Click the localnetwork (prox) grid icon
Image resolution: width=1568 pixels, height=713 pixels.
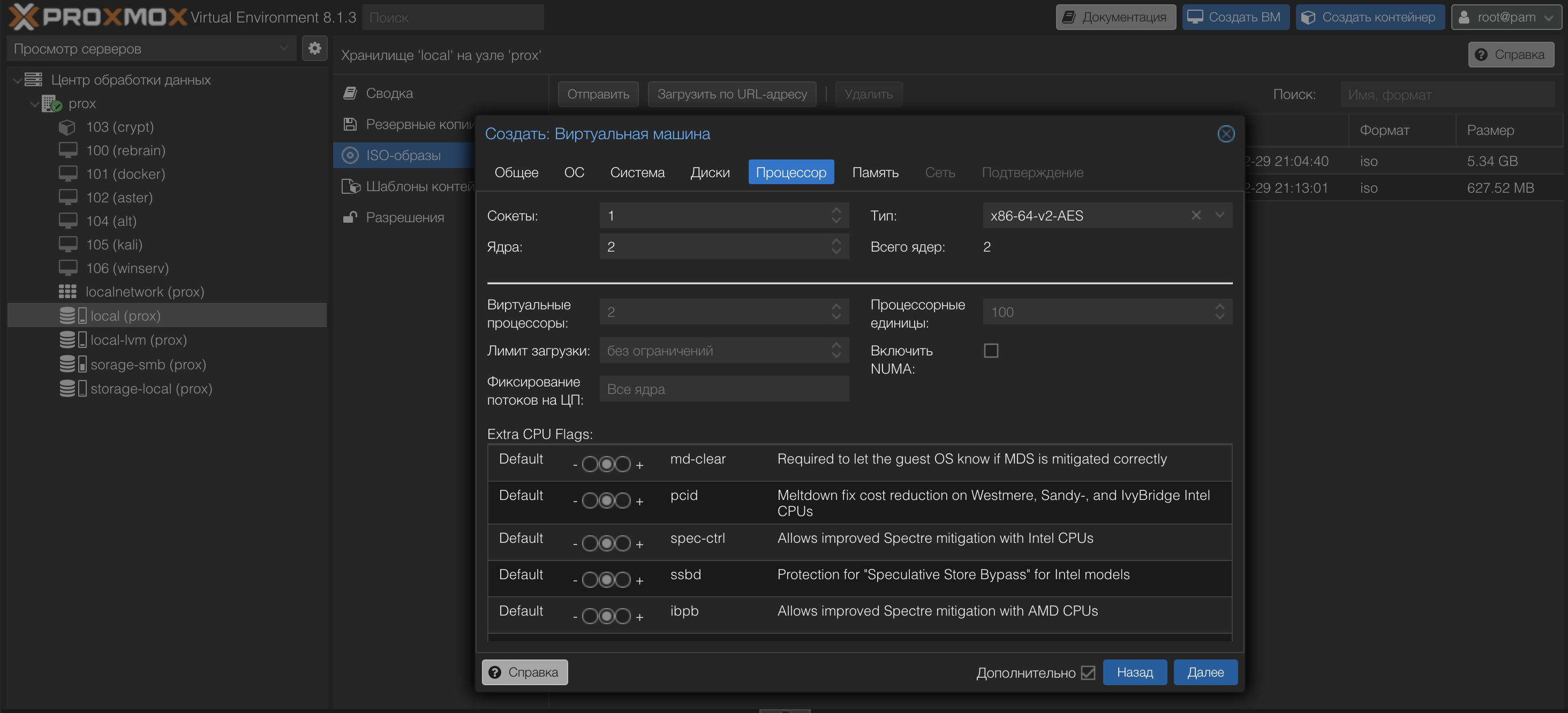click(67, 292)
